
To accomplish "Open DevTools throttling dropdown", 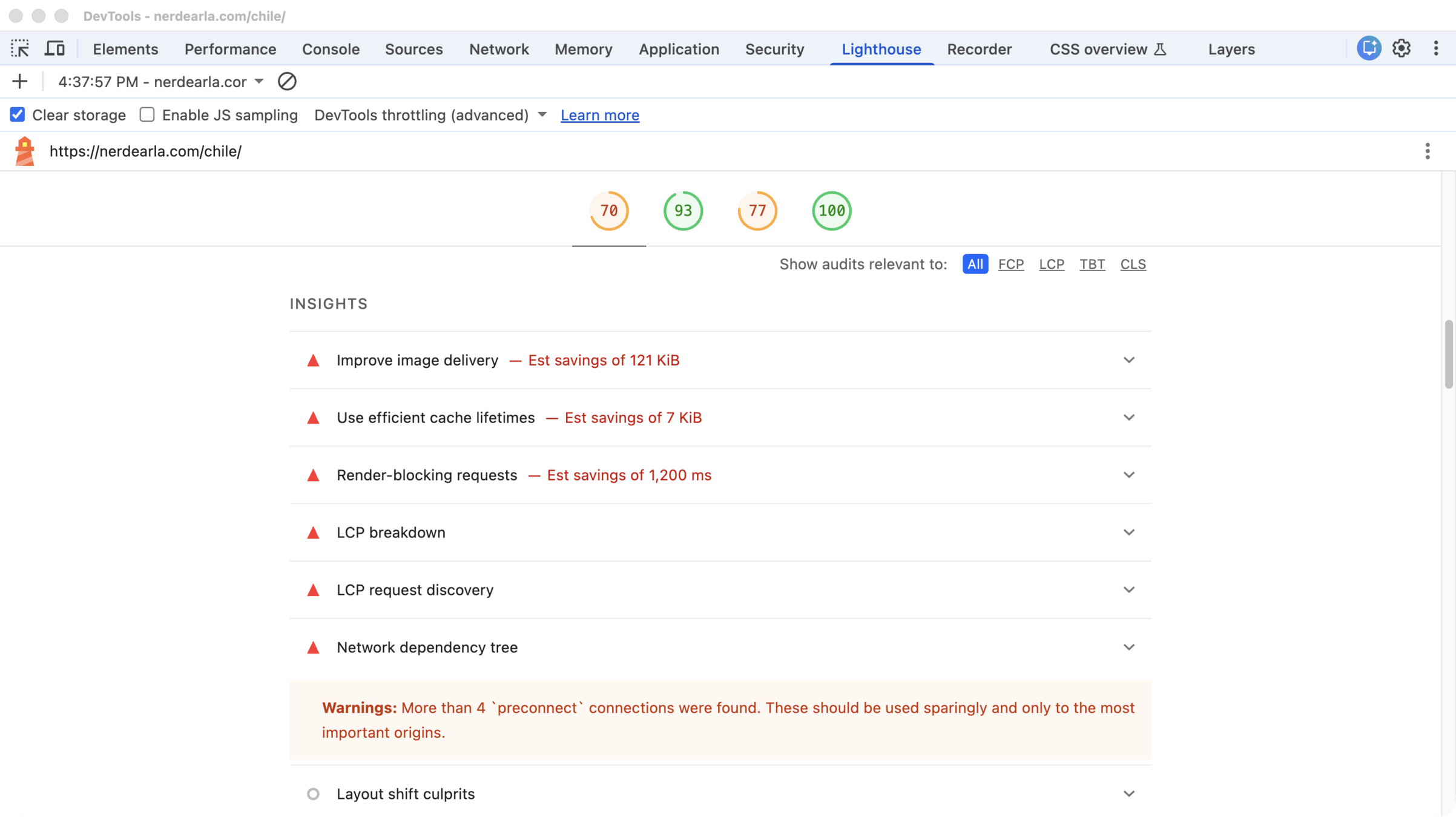I will pos(430,115).
